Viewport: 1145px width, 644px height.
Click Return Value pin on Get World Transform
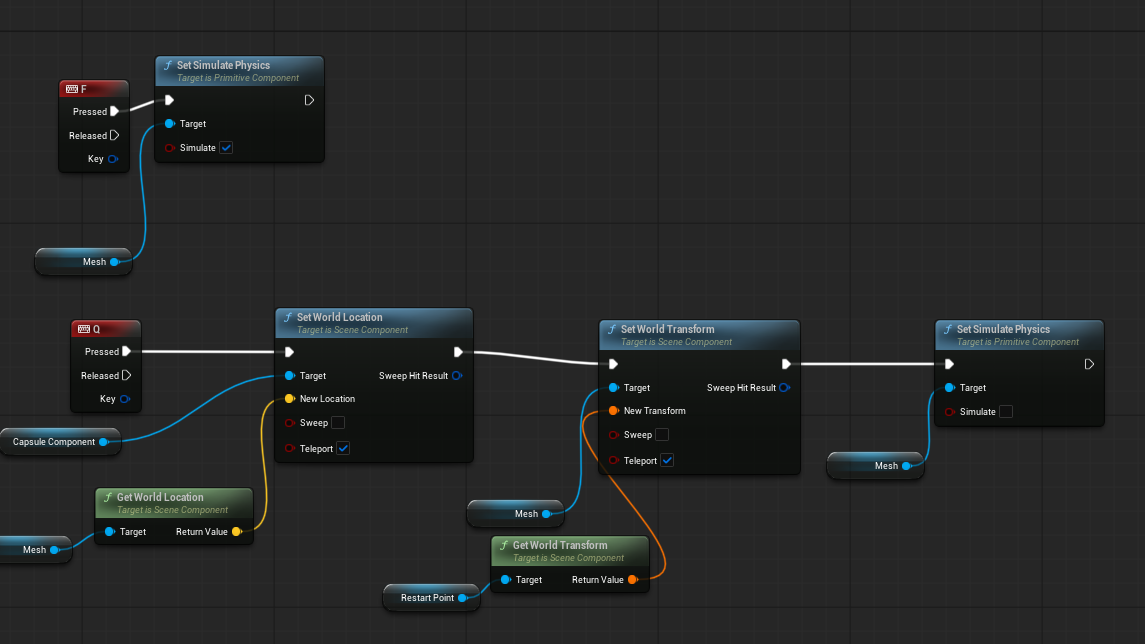point(633,580)
